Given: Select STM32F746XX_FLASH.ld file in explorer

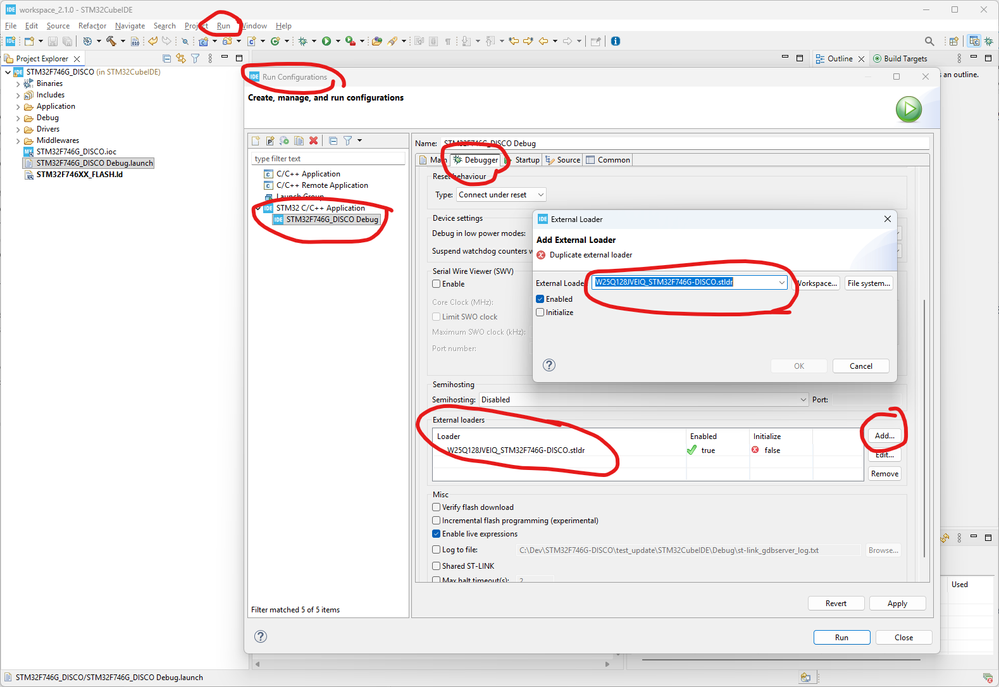Looking at the screenshot, I should 73,175.
